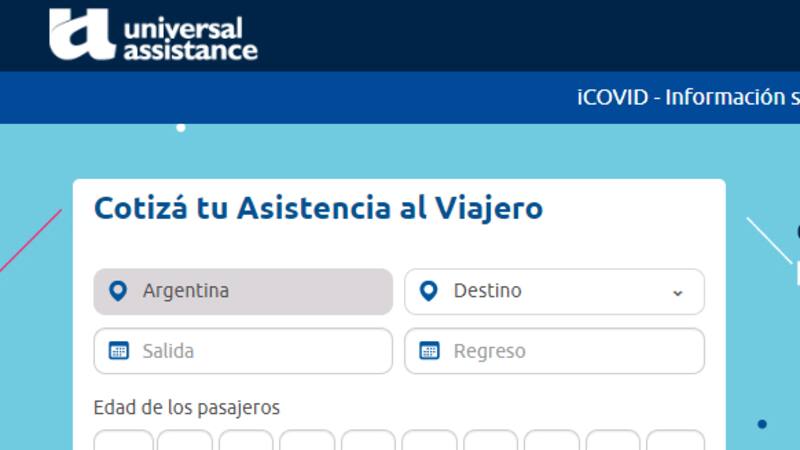Select the Argentina origin country field

tap(243, 291)
